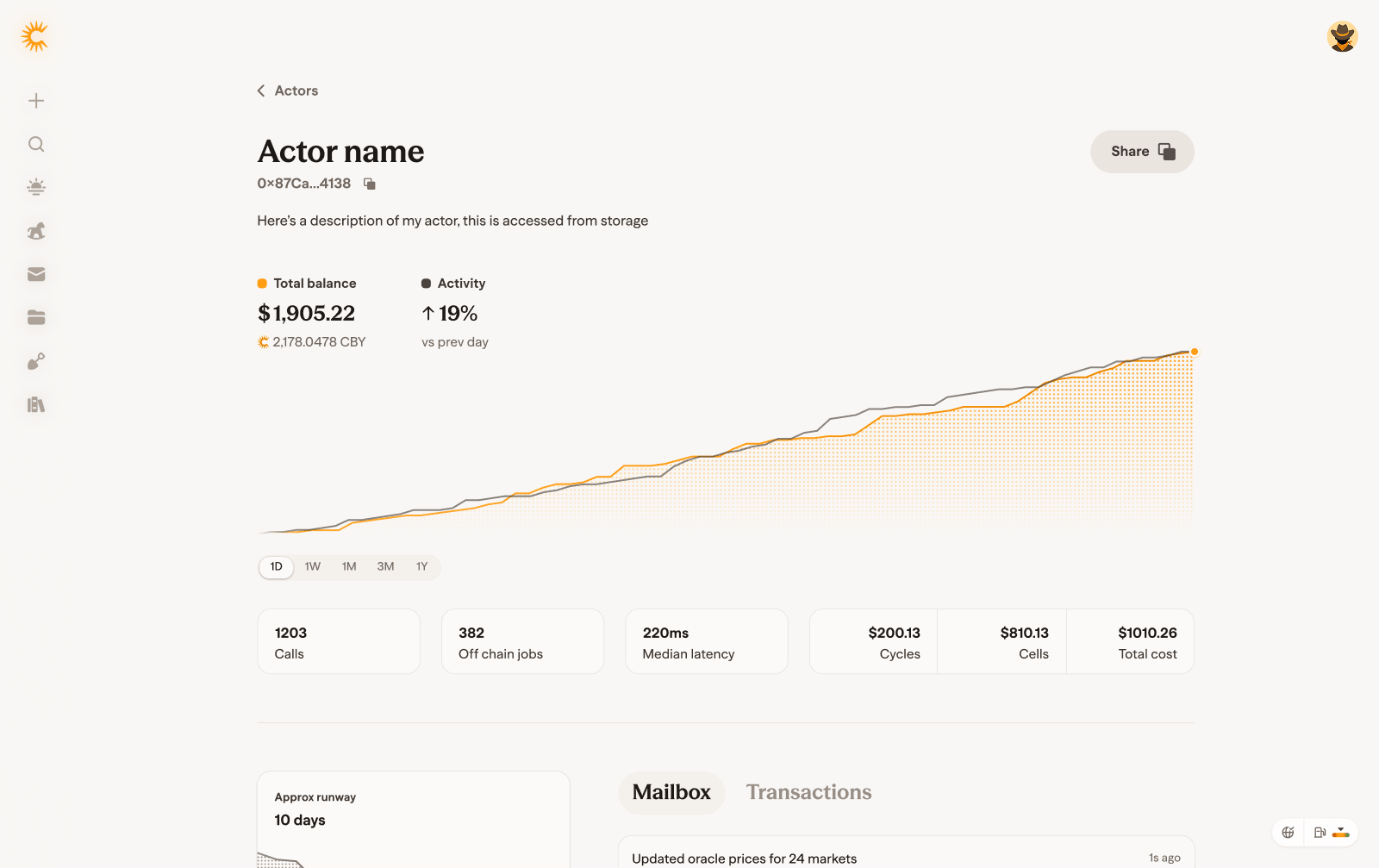
Task: Click the Share button
Action: coord(1142,152)
